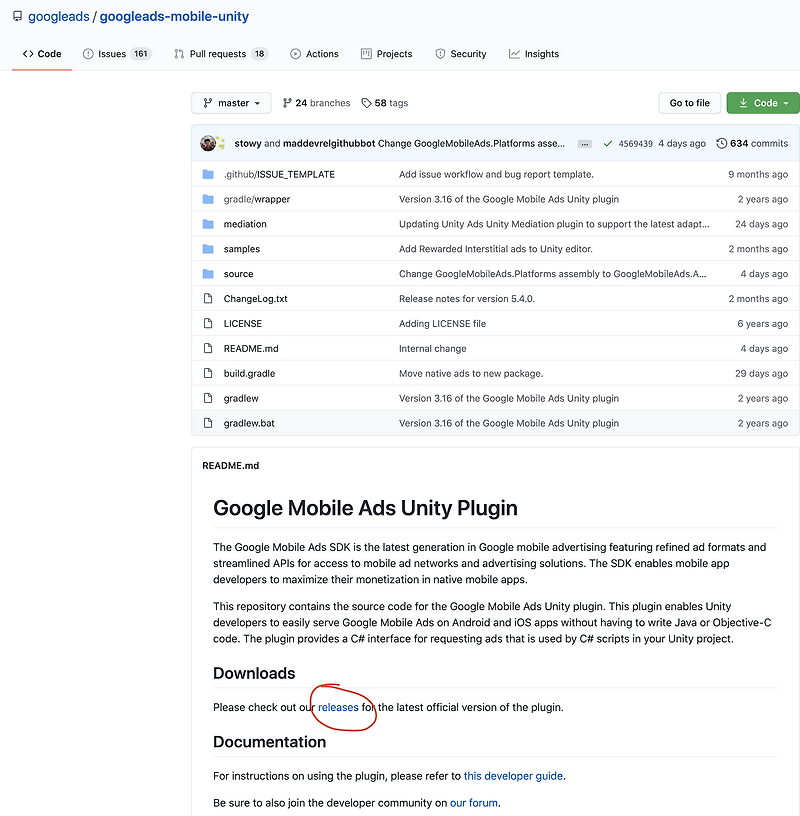Click the Go to file button
The height and width of the screenshot is (816, 800).
click(x=689, y=103)
